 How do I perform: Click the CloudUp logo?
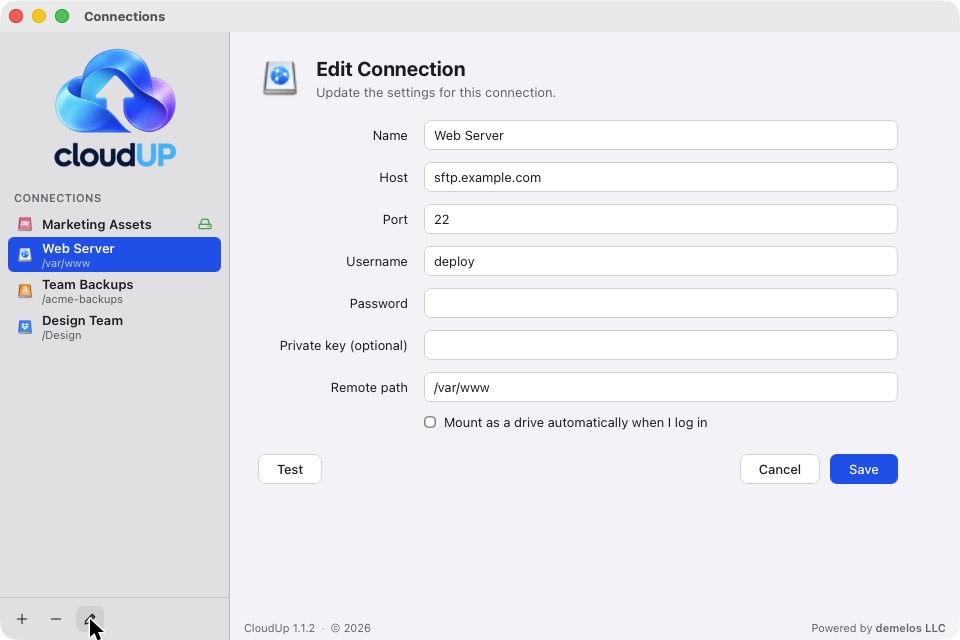(115, 108)
